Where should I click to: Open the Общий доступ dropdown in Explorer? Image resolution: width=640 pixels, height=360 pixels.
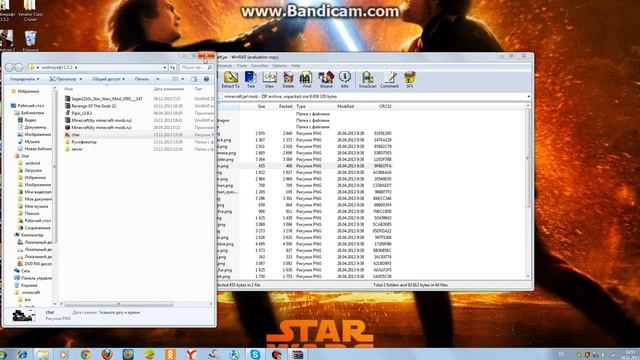(x=108, y=79)
